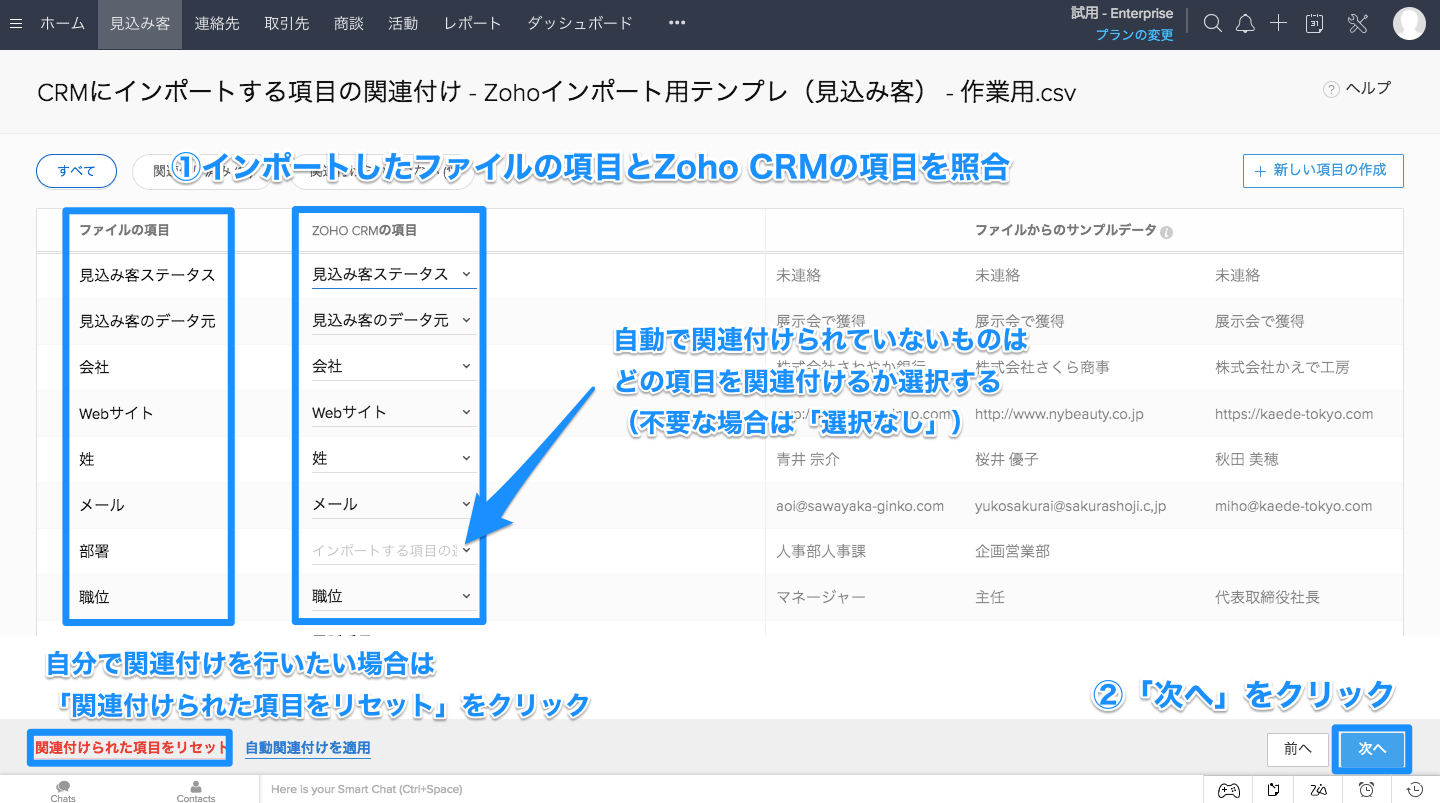Image resolution: width=1440 pixels, height=803 pixels.
Task: Open Contacts in bottom bar
Action: pyautogui.click(x=196, y=791)
